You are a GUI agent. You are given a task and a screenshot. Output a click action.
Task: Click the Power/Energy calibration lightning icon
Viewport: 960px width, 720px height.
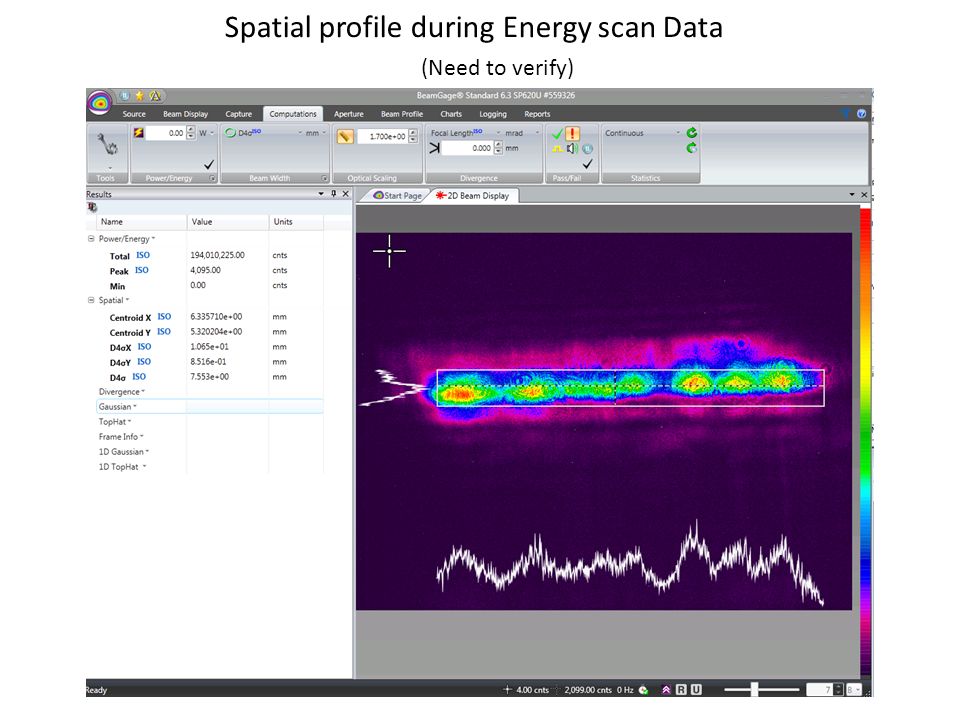pyautogui.click(x=139, y=133)
